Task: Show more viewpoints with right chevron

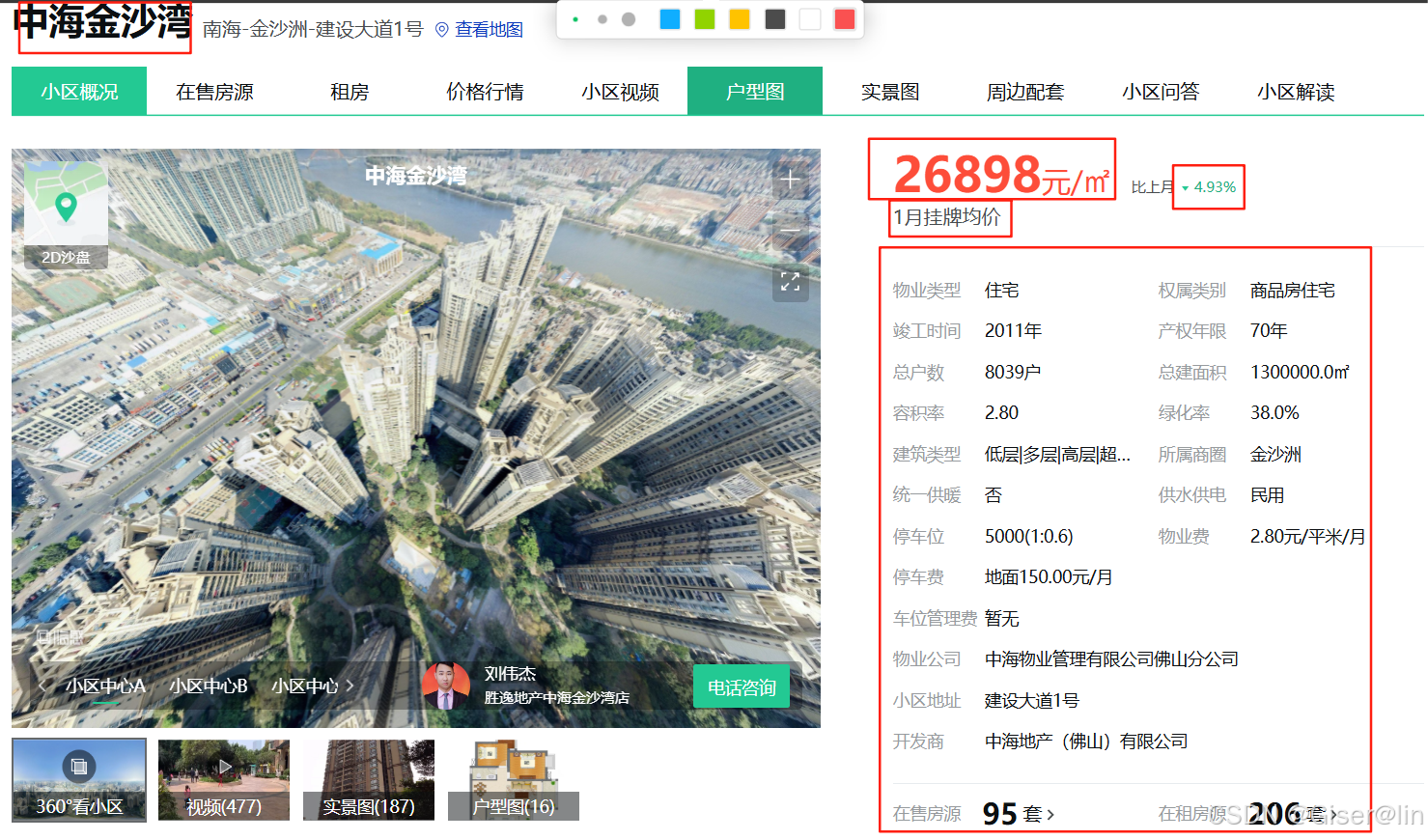Action: tap(350, 686)
